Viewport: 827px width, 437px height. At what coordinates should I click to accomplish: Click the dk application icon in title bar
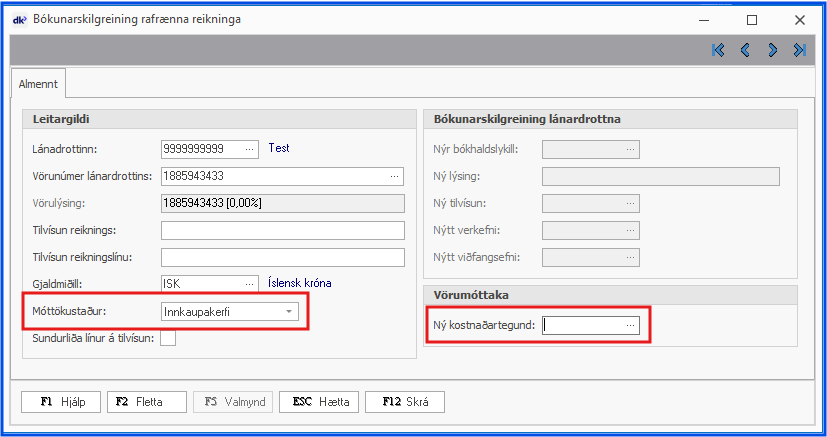tap(18, 19)
